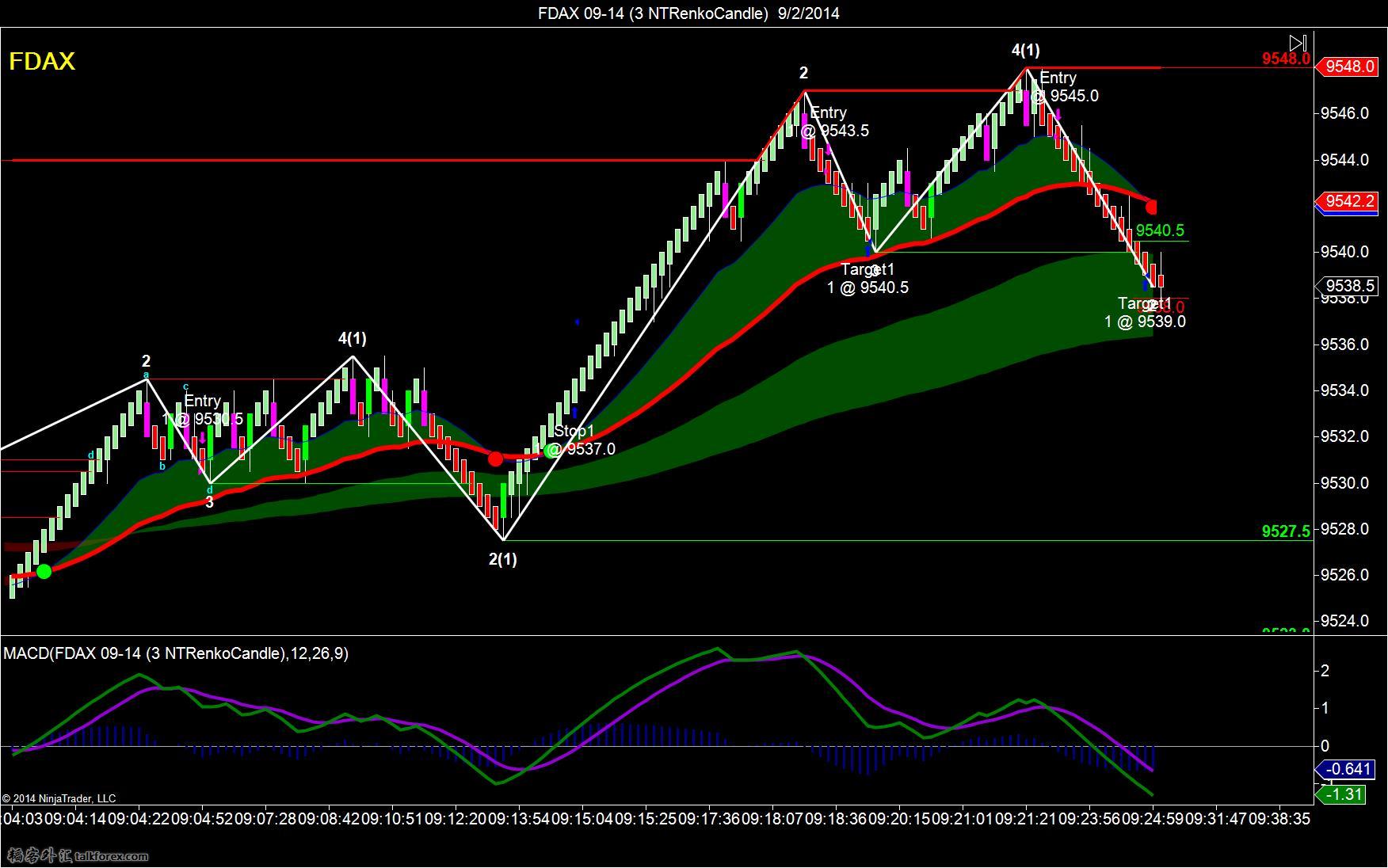Select the yellow FDAX chart label
The height and width of the screenshot is (868, 1388).
(x=42, y=61)
